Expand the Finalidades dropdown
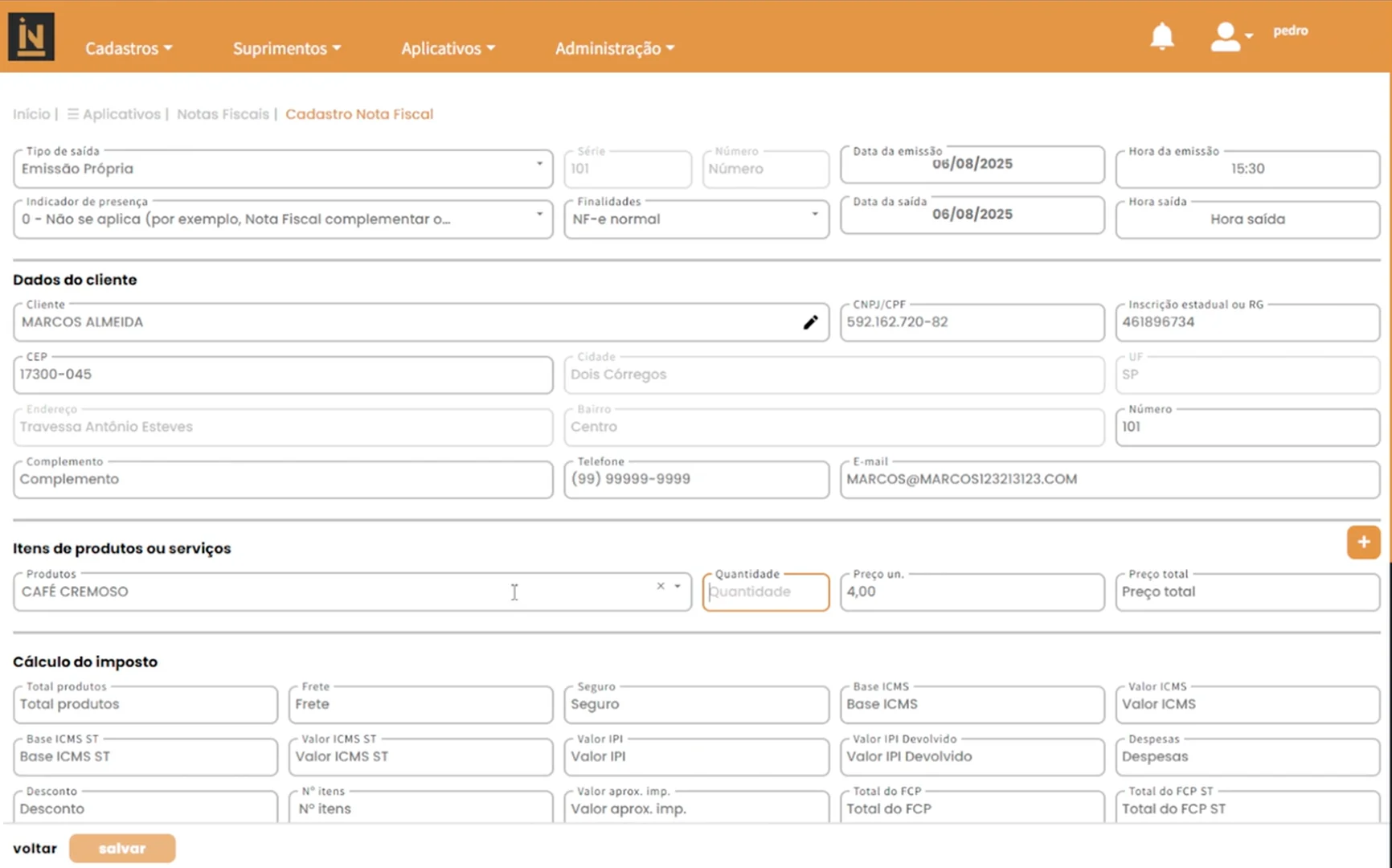Viewport: 1392px width, 868px height. (814, 215)
